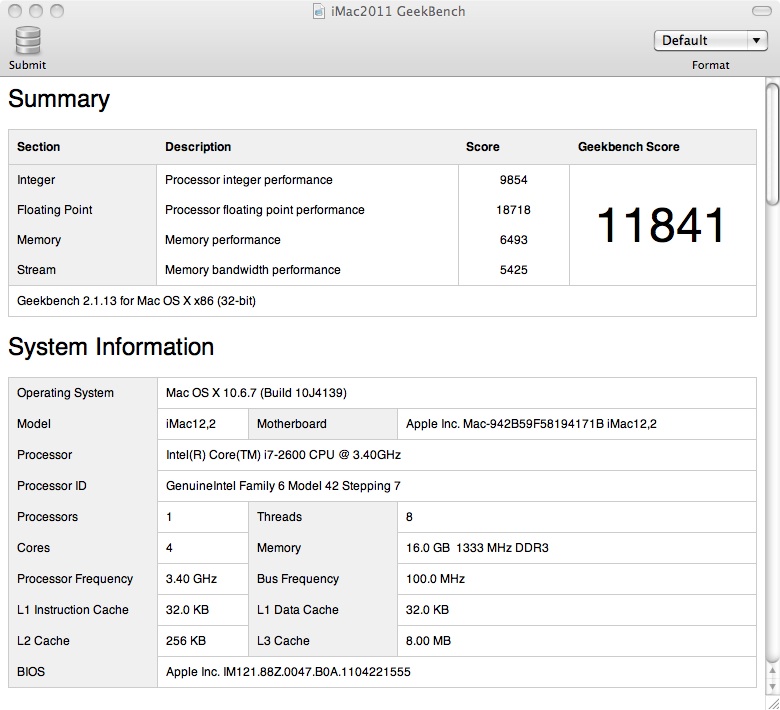Click the 'Section' column header
This screenshot has height=710, width=780.
(38, 147)
